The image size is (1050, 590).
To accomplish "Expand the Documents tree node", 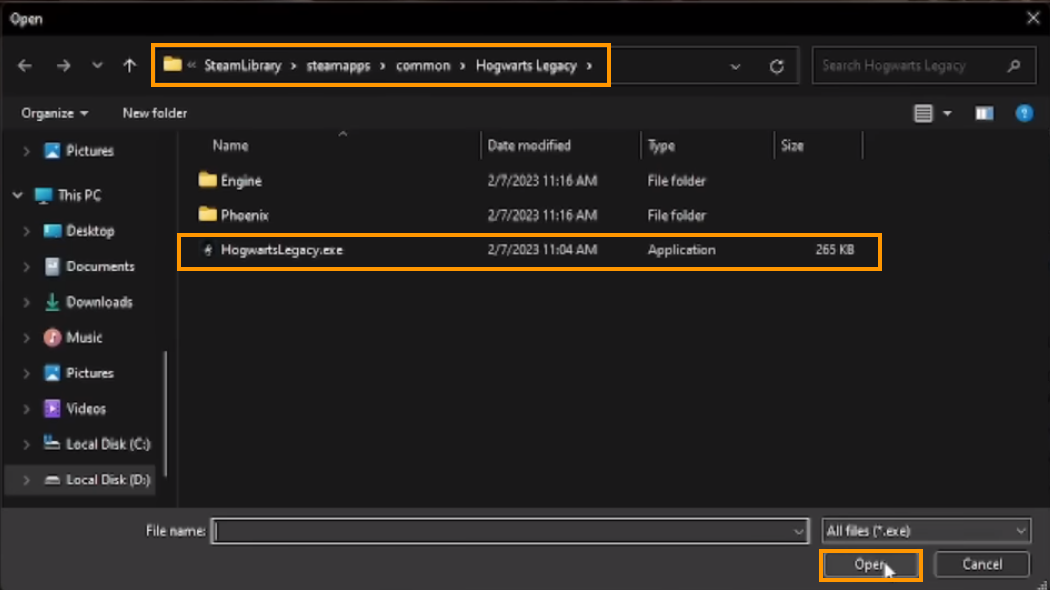I will 26,267.
